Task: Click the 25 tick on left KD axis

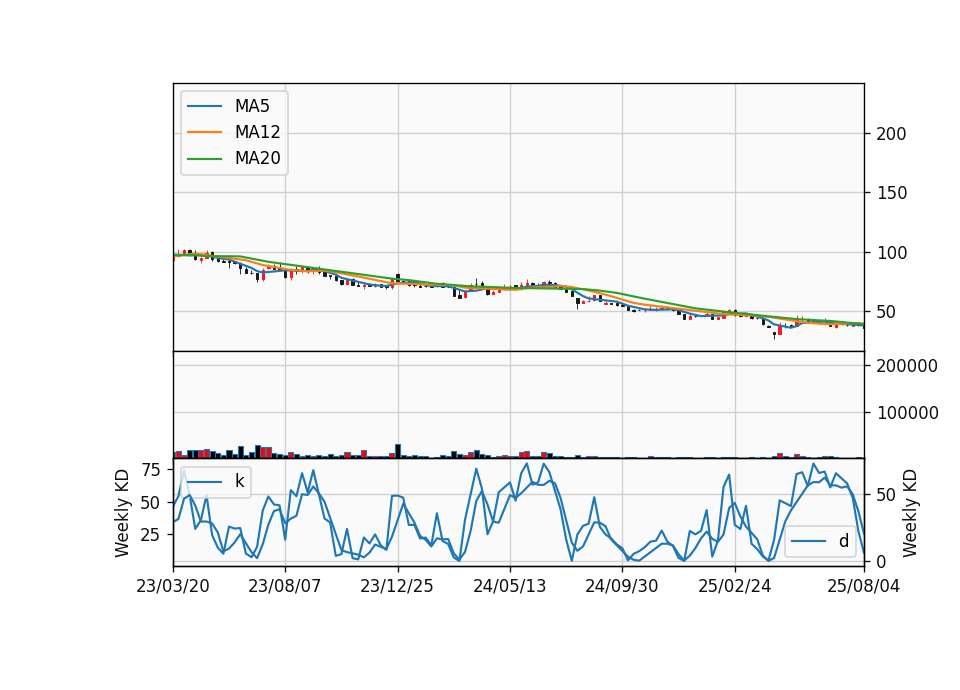Action: (x=151, y=534)
